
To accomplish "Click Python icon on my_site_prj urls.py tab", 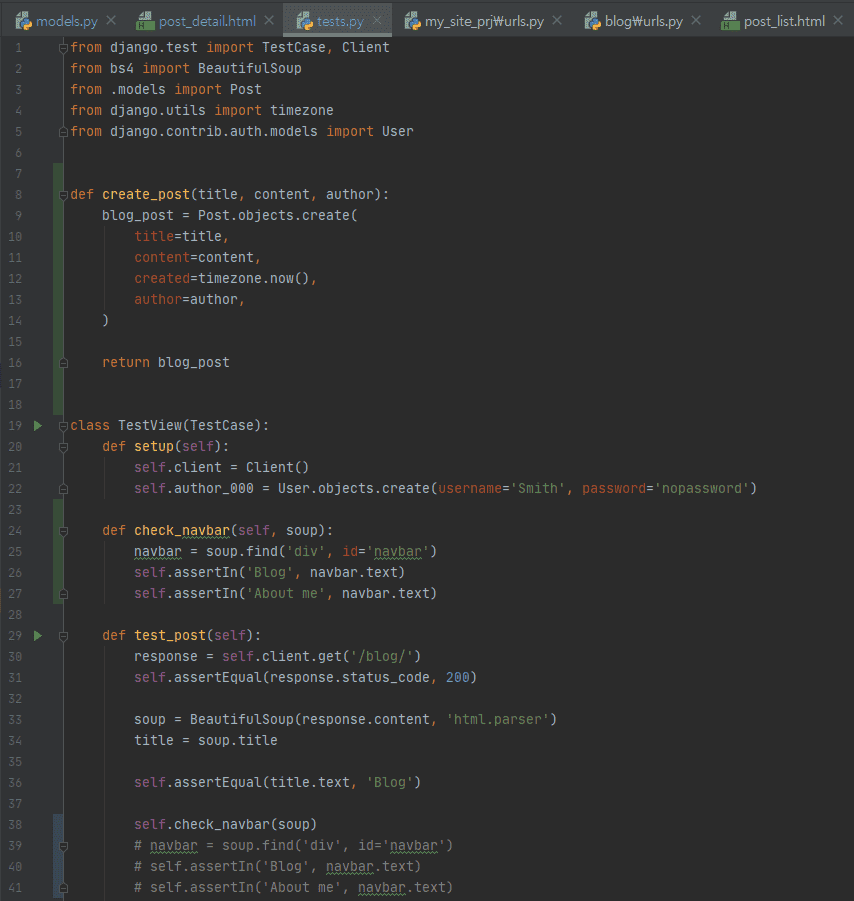I will click(x=413, y=21).
